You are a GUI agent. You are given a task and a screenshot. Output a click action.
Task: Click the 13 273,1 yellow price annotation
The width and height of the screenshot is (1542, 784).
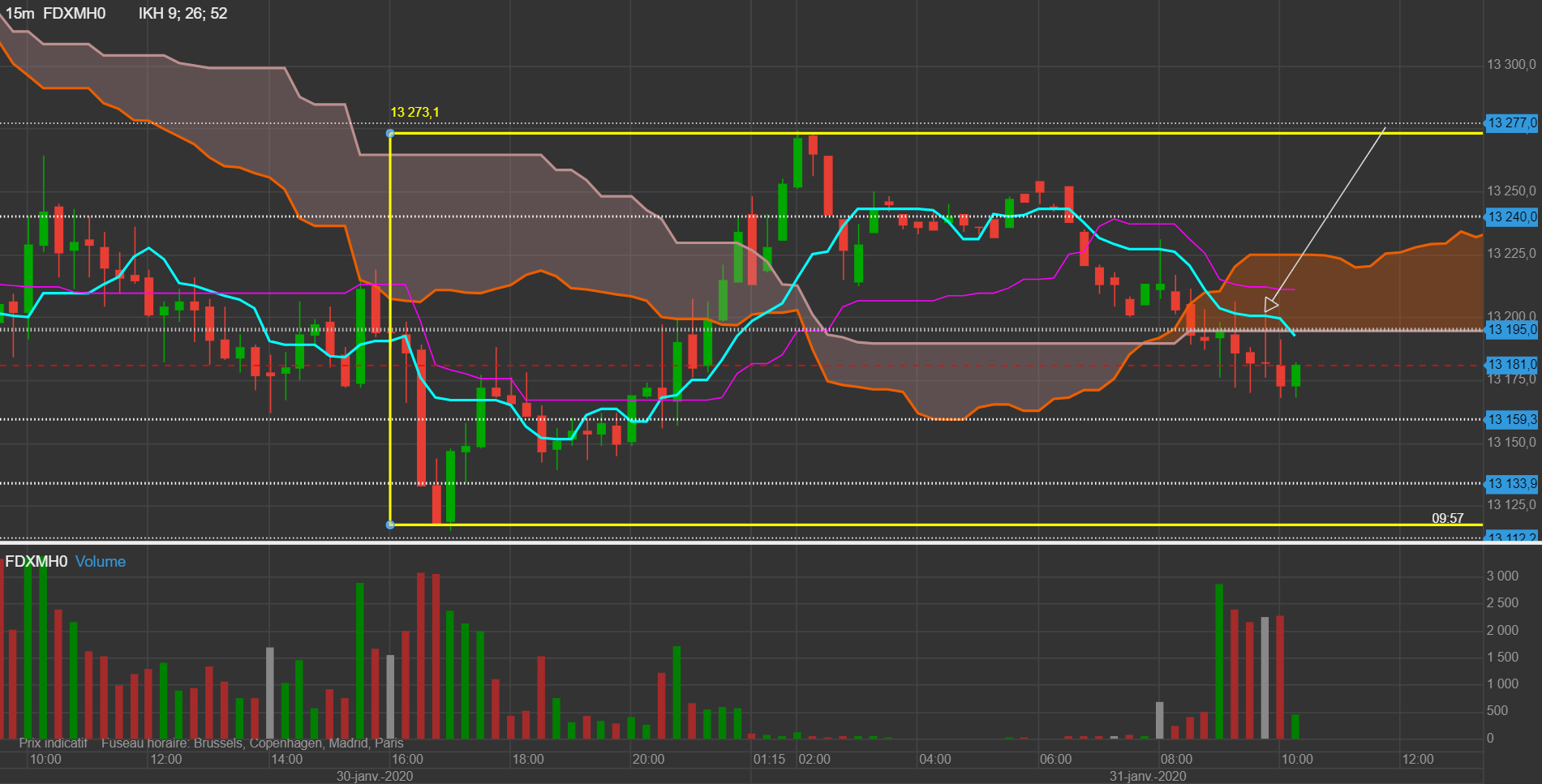tap(414, 113)
